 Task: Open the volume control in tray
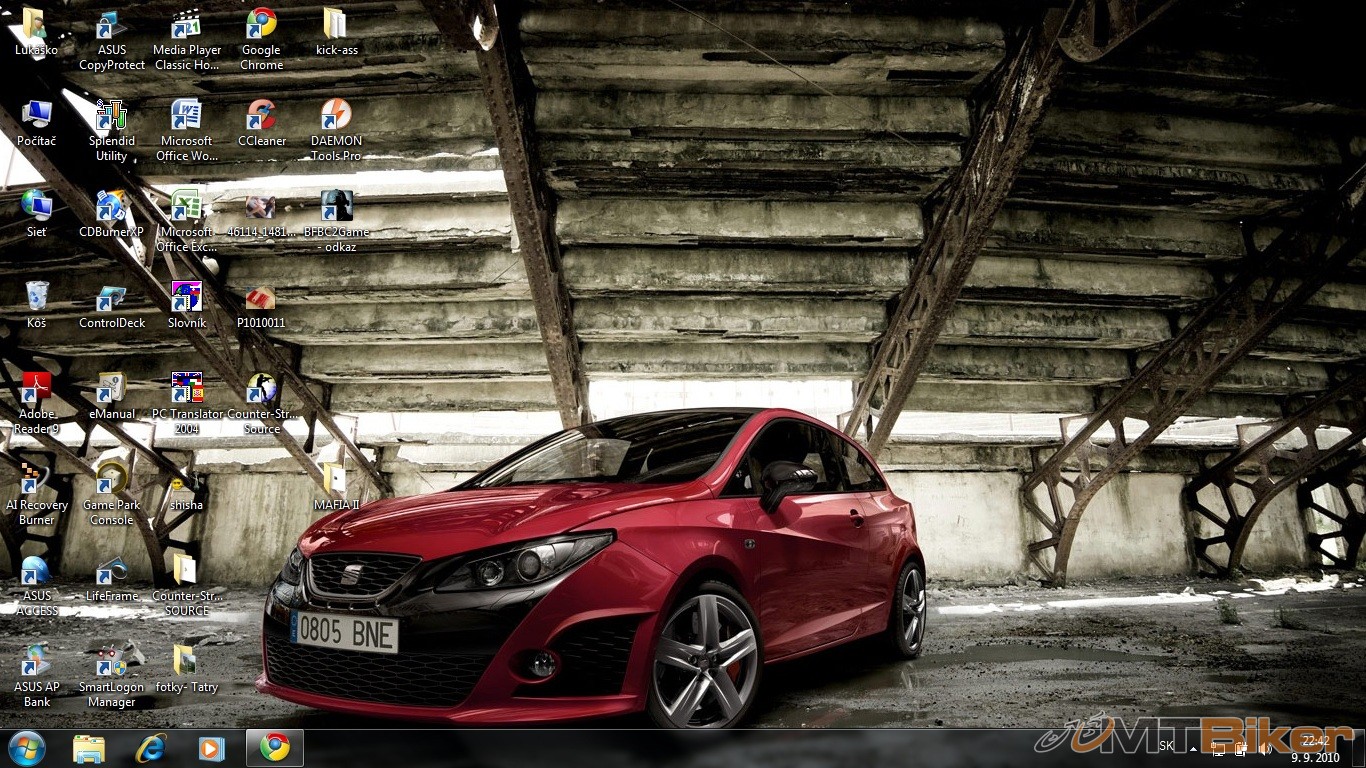point(1264,747)
